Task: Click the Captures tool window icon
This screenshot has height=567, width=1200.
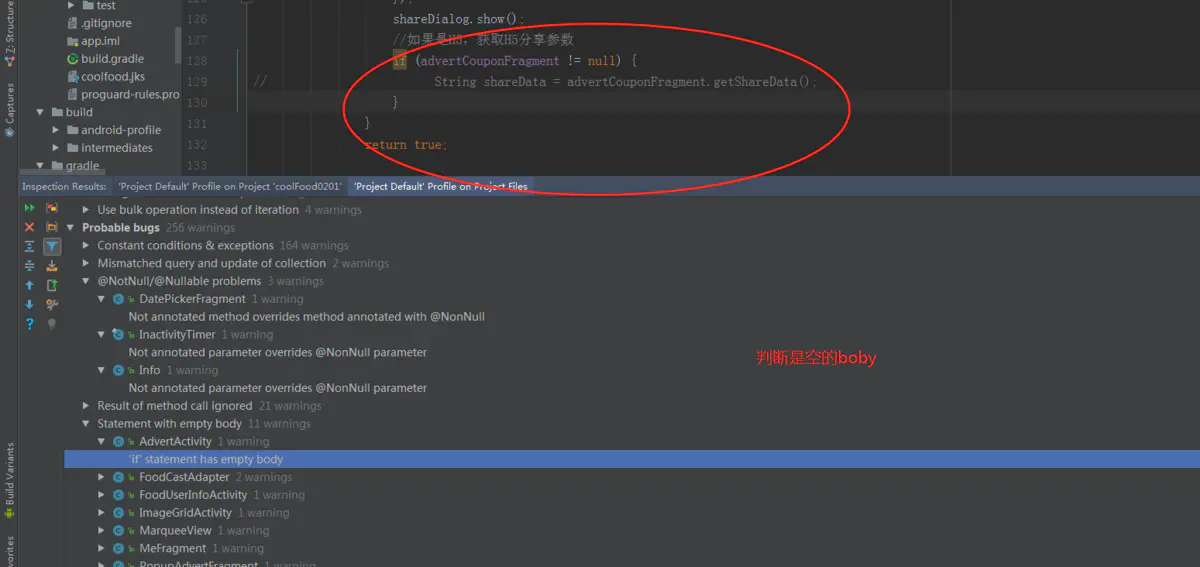Action: point(9,131)
